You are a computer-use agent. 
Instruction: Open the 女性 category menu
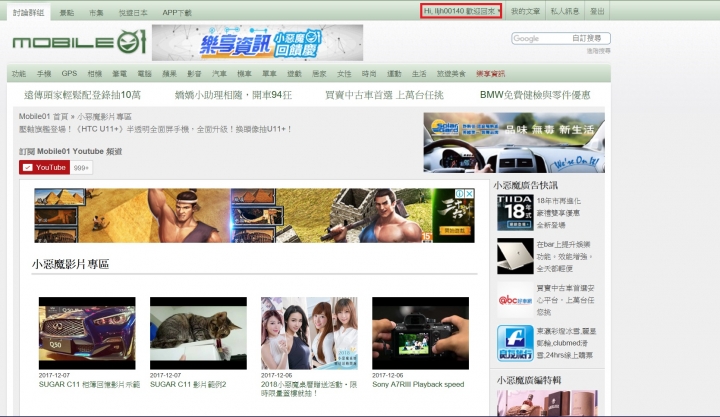tap(344, 73)
